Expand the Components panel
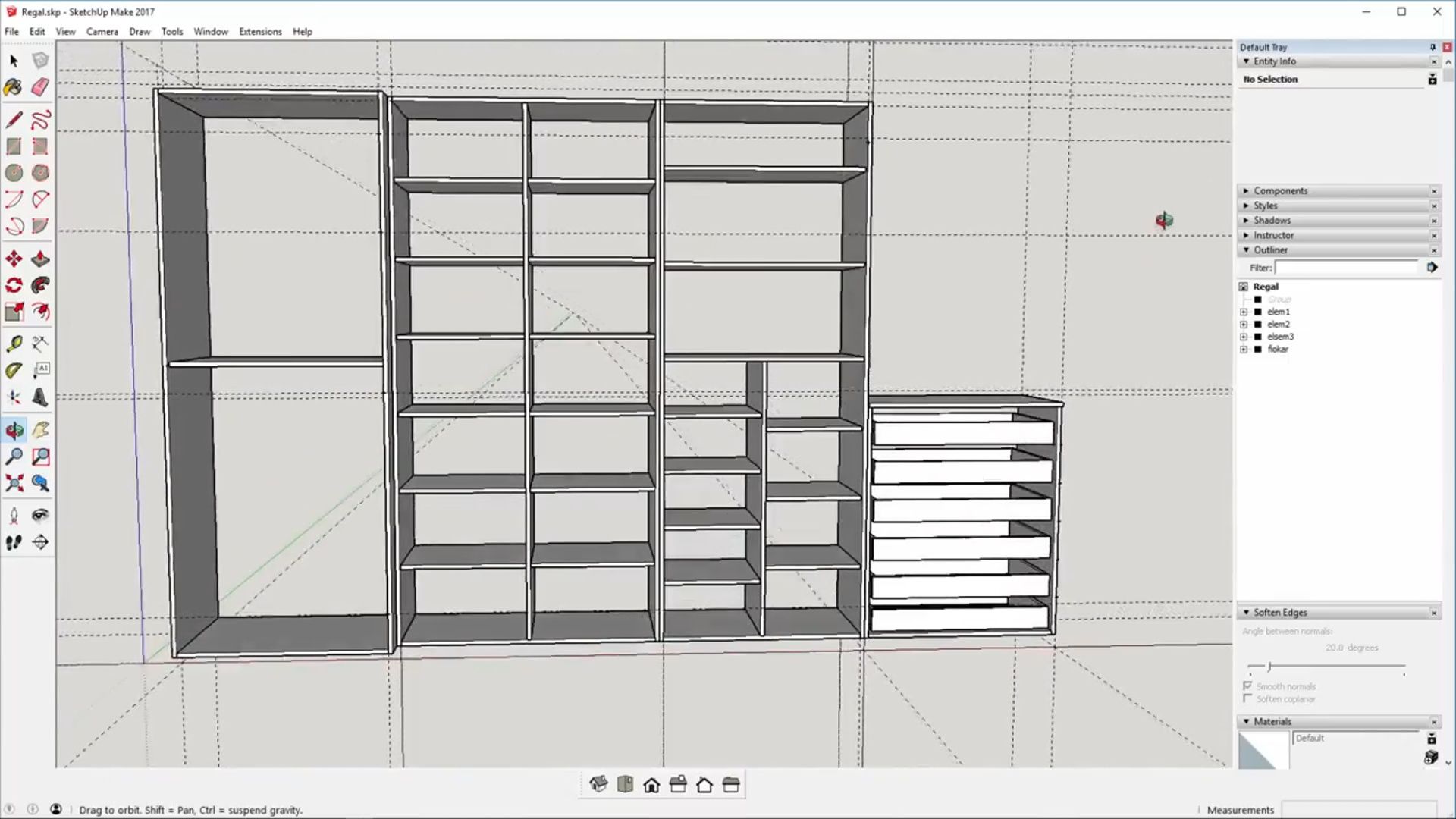Screen dimensions: 1456x819 click(x=1280, y=191)
